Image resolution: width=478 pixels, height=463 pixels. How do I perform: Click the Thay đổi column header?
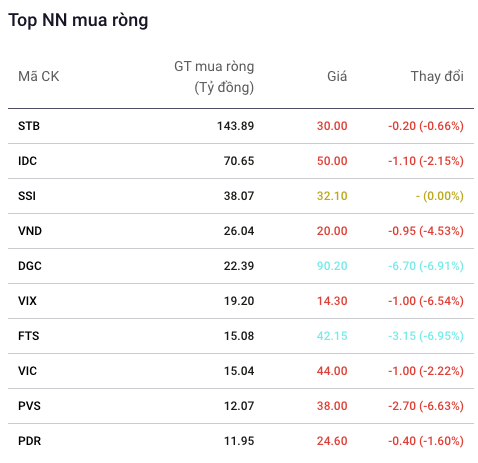[x=437, y=76]
